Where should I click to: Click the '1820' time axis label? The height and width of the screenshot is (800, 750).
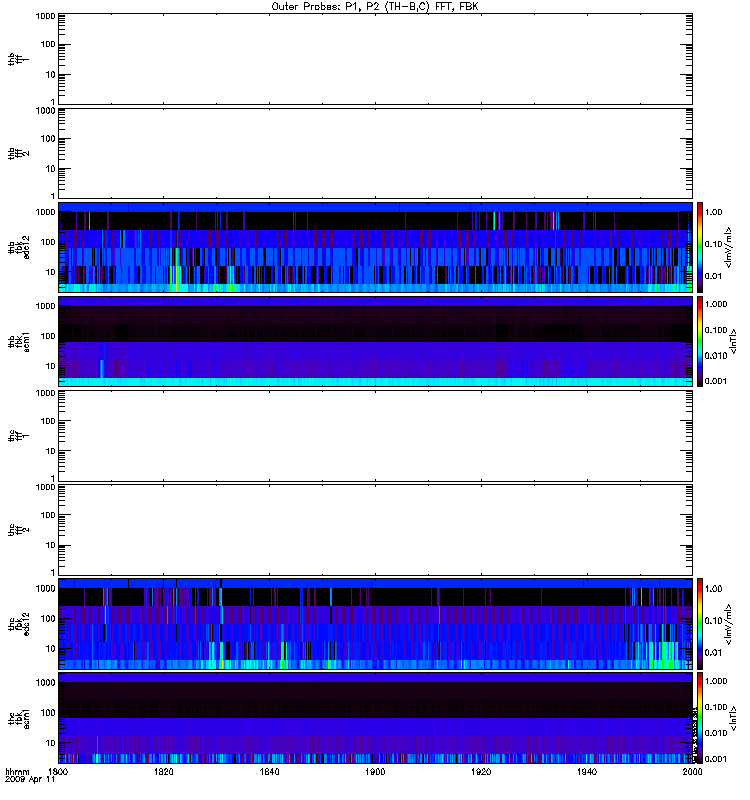(x=164, y=771)
